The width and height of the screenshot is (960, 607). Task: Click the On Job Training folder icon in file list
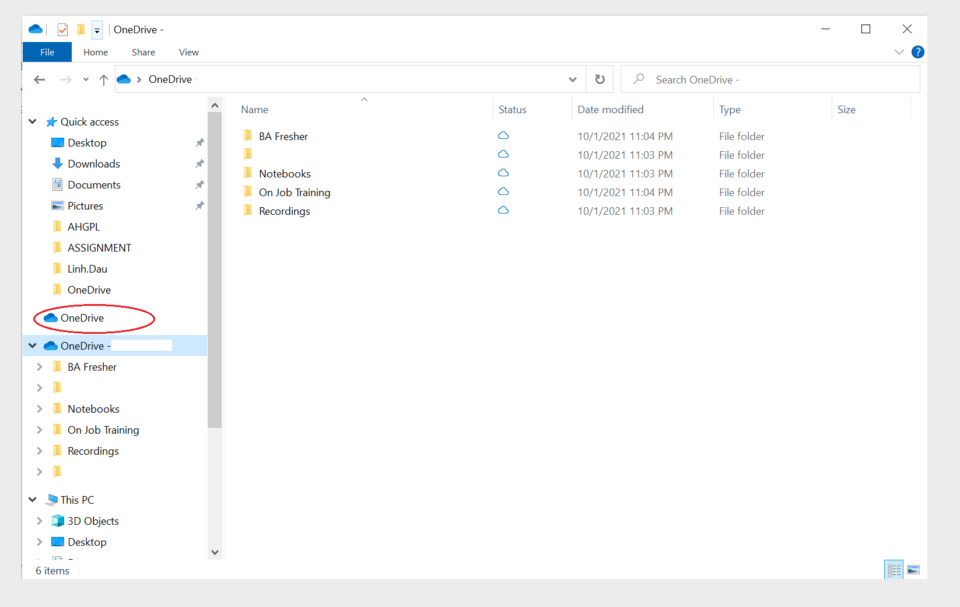pos(248,192)
